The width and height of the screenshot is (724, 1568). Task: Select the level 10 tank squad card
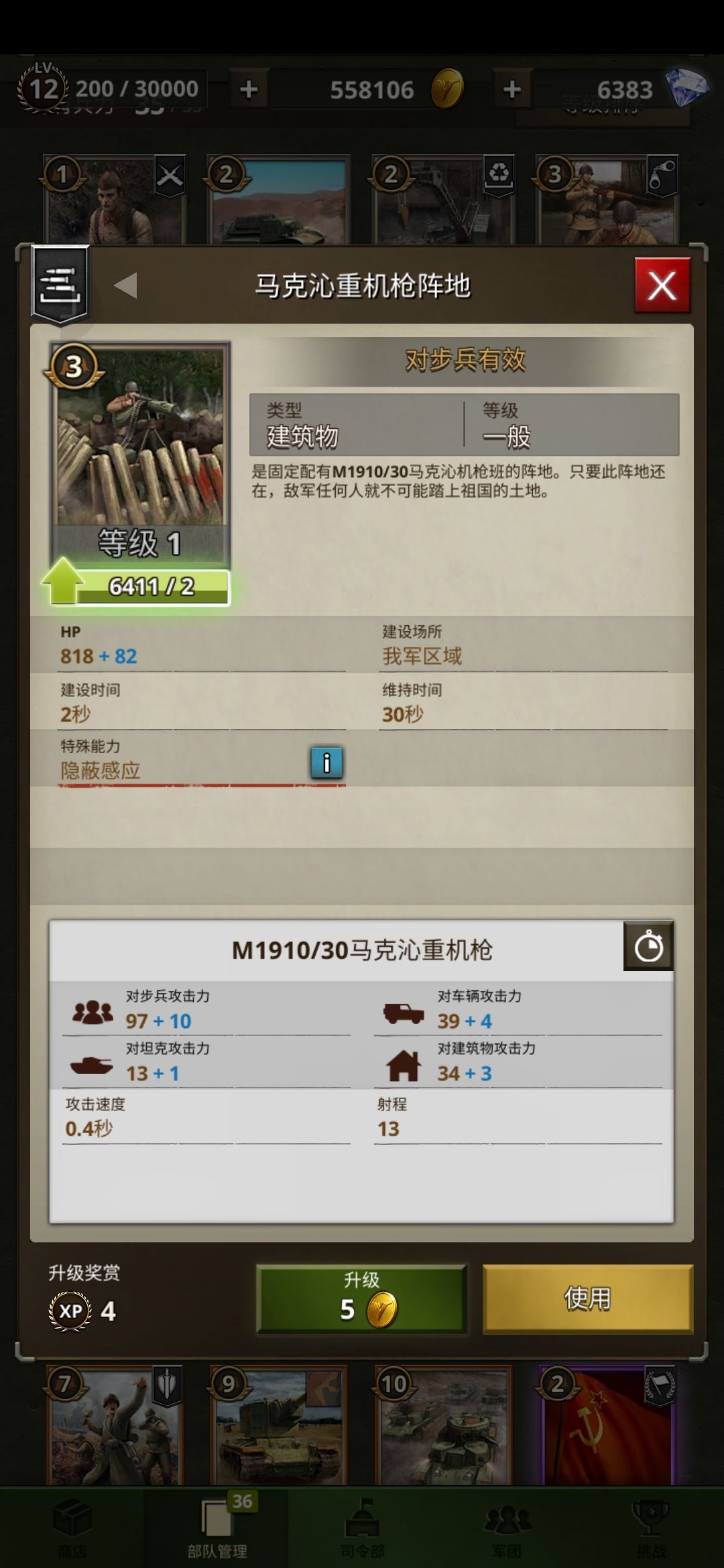click(x=444, y=1425)
